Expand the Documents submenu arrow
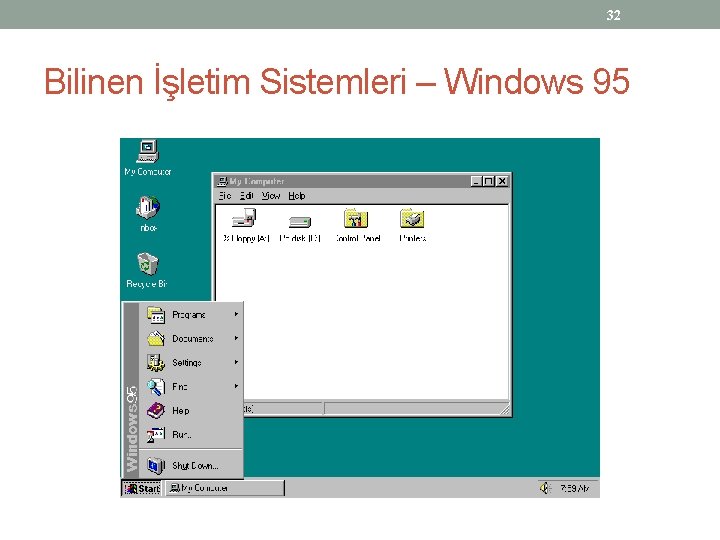This screenshot has height=540, width=720. [x=236, y=338]
